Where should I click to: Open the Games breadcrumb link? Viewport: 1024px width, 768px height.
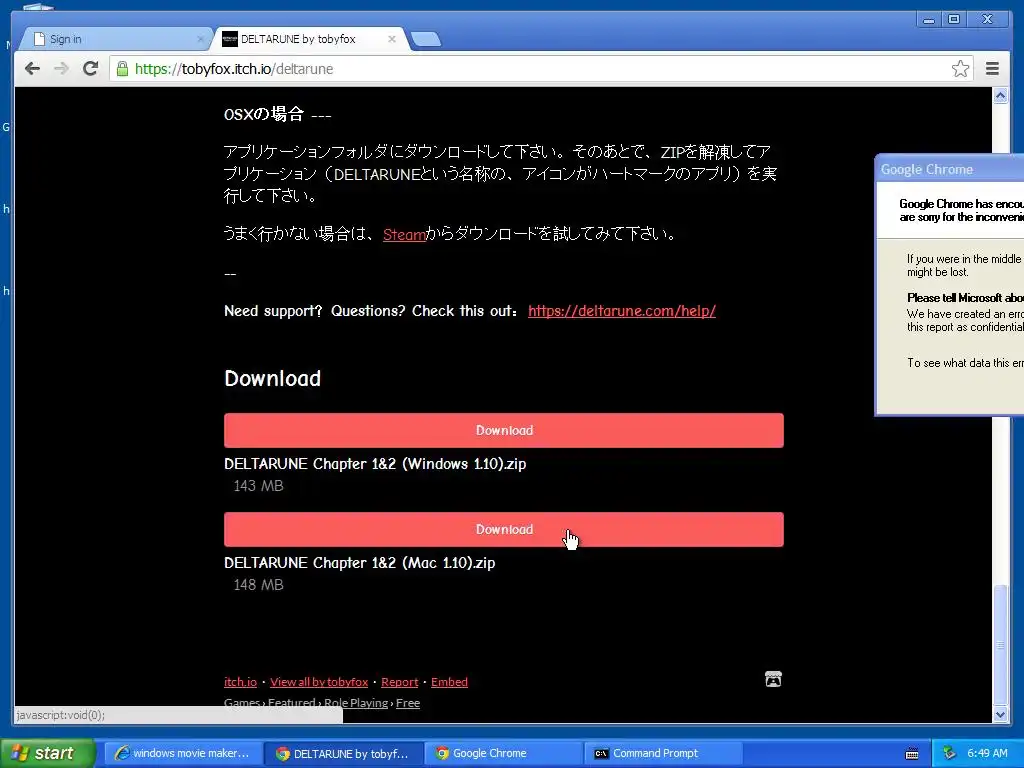(x=242, y=703)
